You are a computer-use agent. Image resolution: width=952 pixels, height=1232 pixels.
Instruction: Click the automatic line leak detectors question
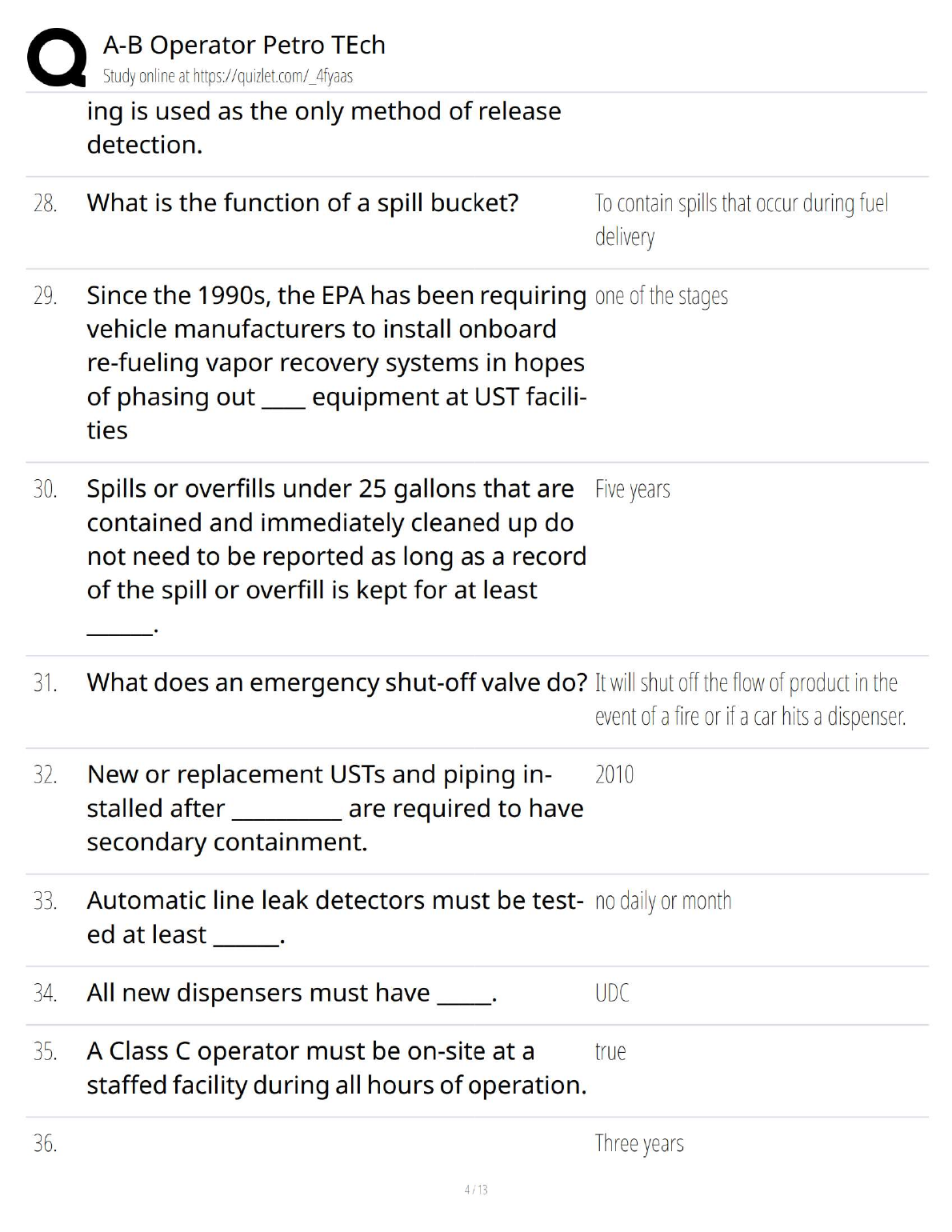tap(334, 917)
